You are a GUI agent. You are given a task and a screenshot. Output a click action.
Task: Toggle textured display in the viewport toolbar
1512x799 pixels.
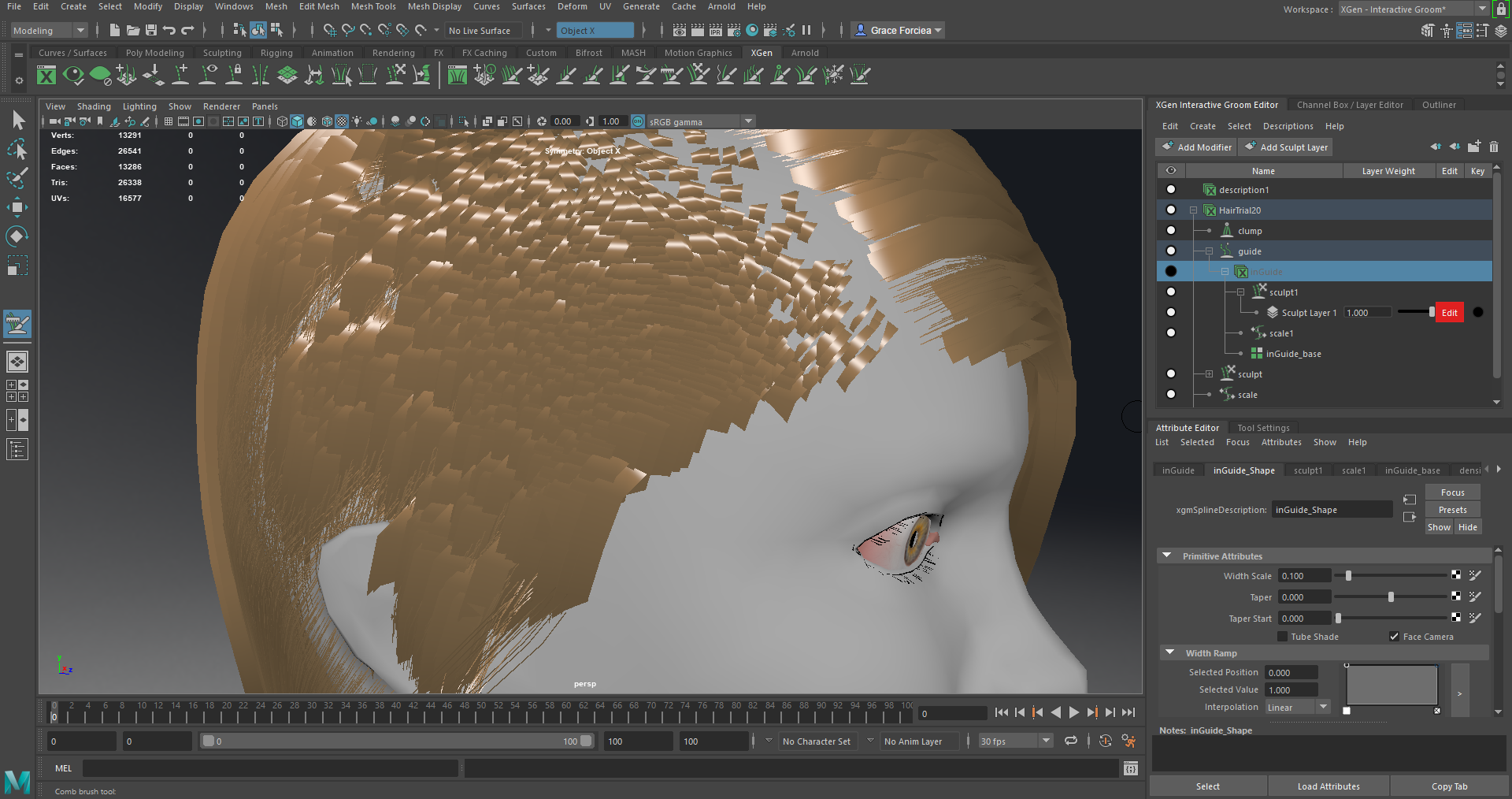[342, 121]
